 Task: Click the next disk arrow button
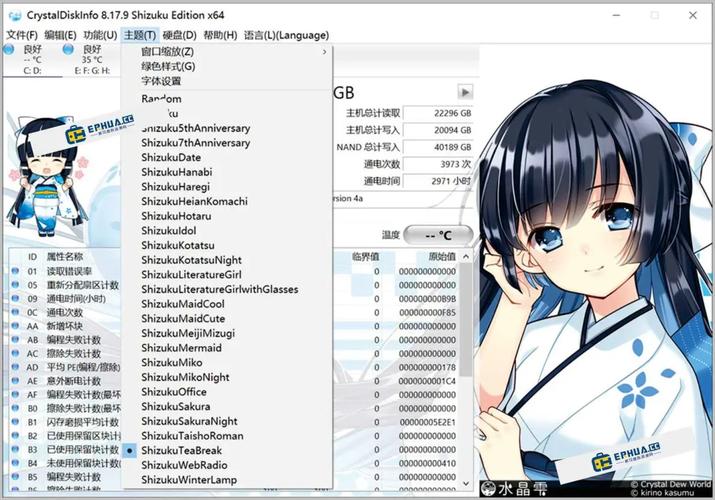click(465, 92)
